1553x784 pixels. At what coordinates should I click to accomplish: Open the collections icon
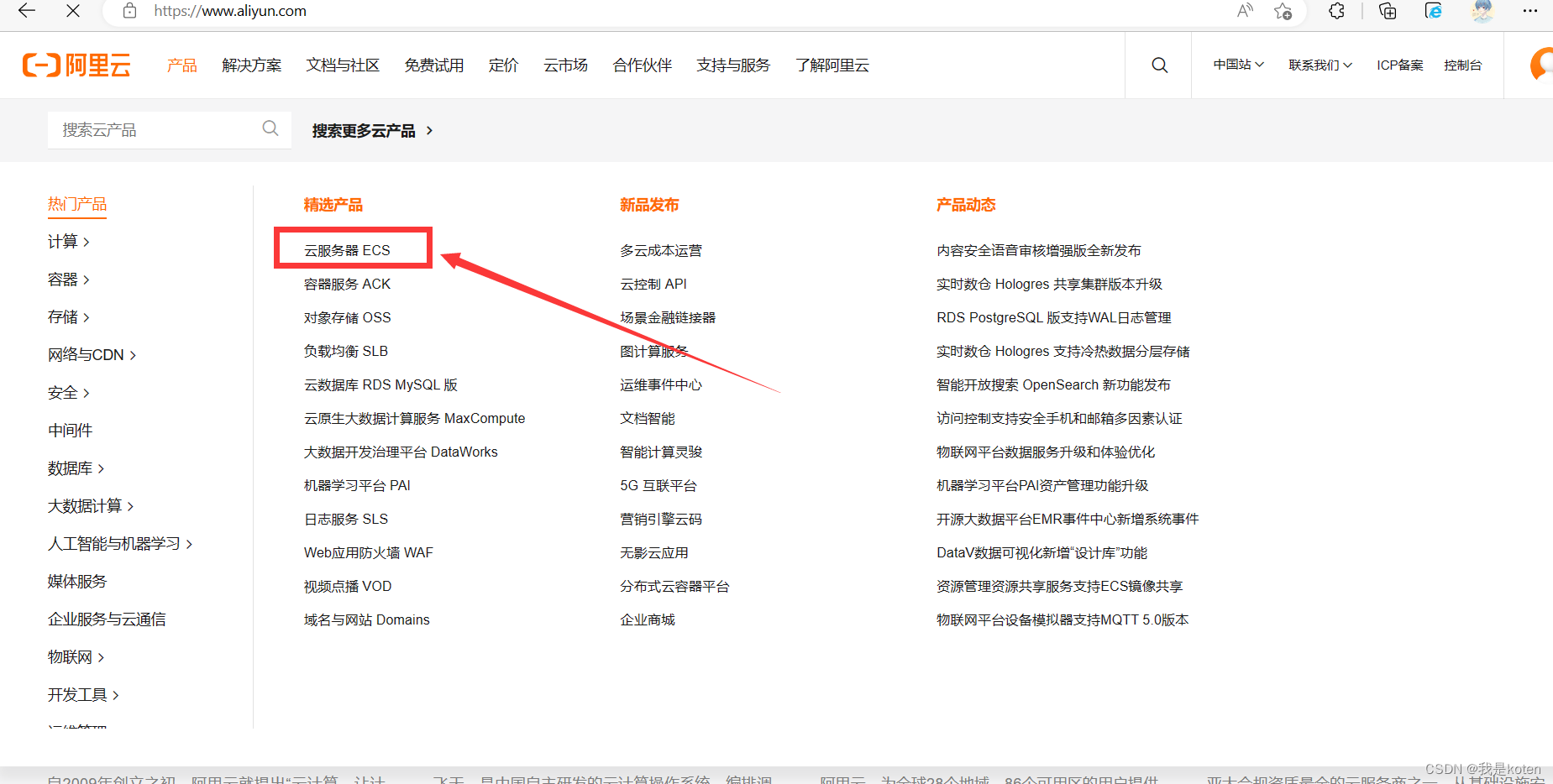(x=1388, y=11)
